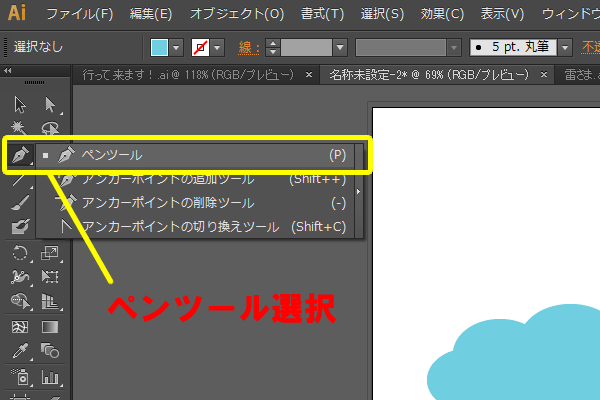Viewport: 600px width, 400px height.
Task: Open the stroke color dropdown arrow
Action: pyautogui.click(x=217, y=48)
